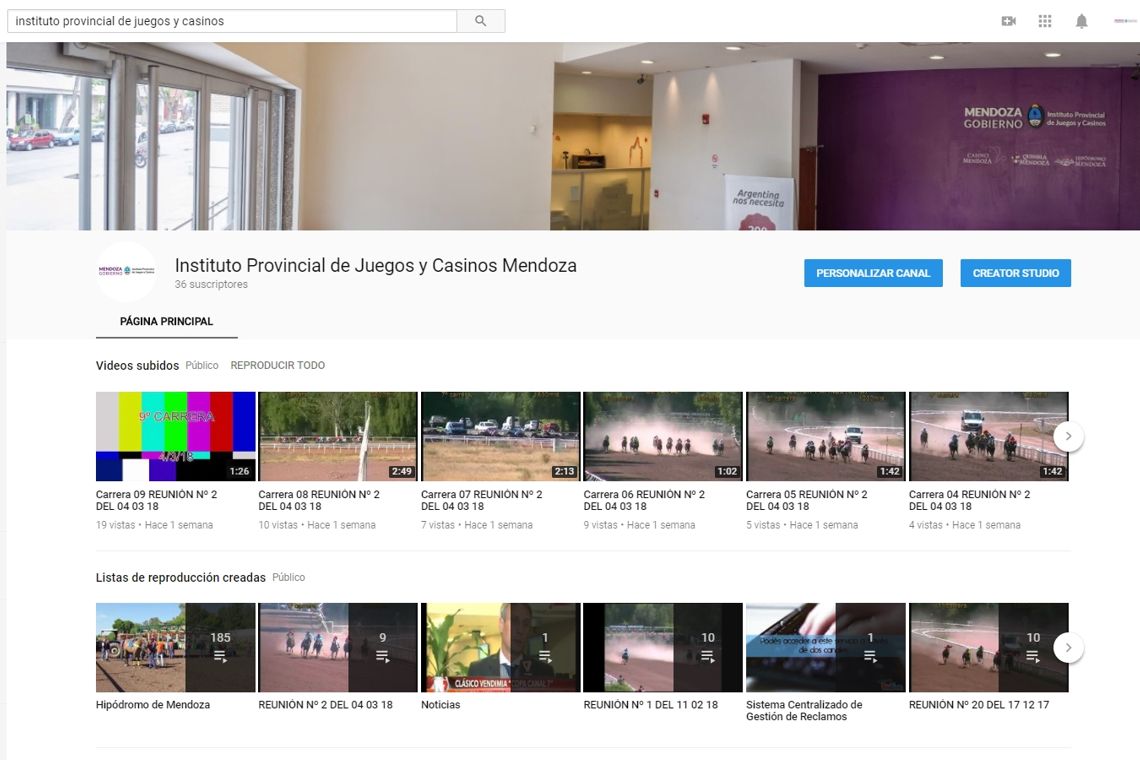Click the playlist icon on REUNIÓN Nº 2 DEL 04 03 18
The height and width of the screenshot is (760, 1140).
382,657
